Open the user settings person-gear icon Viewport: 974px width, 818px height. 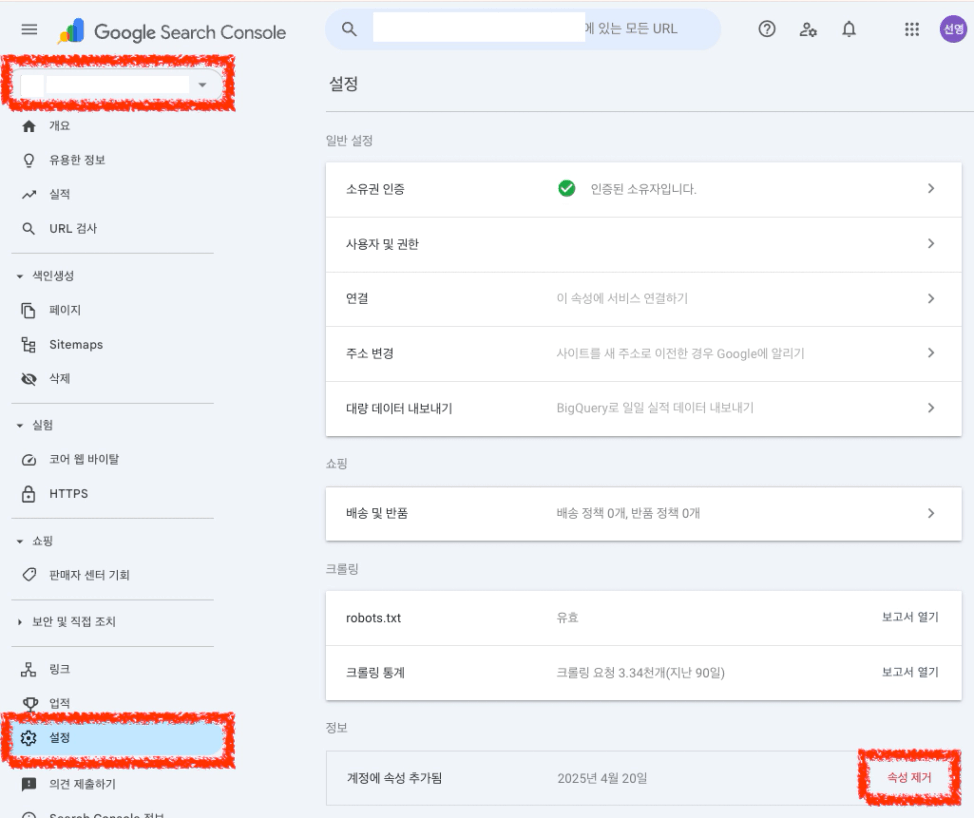pos(808,29)
